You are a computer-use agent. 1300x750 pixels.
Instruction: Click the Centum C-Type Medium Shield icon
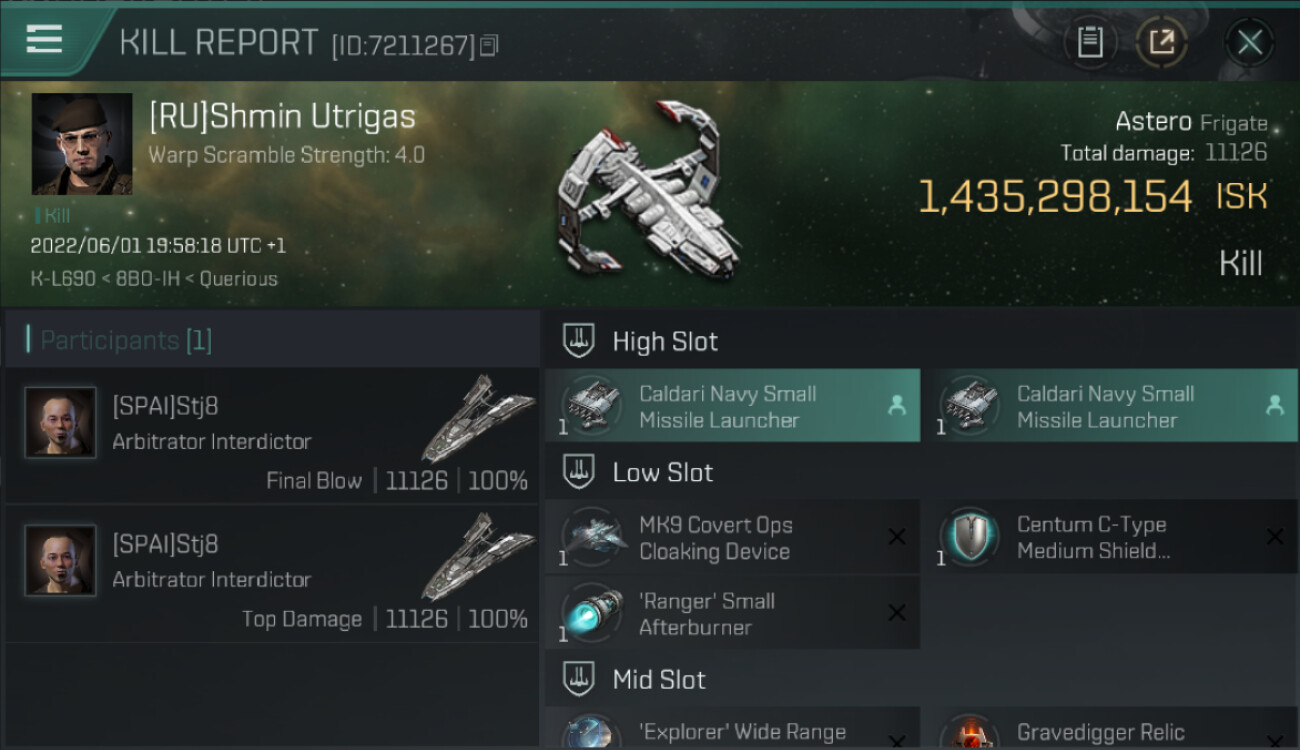[969, 537]
